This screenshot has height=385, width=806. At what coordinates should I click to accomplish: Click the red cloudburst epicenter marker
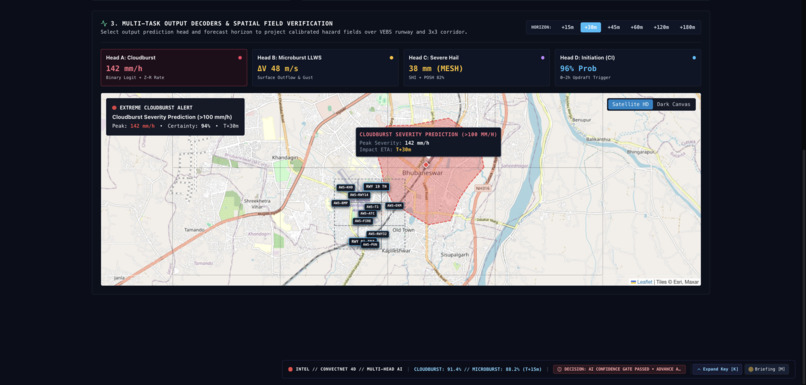[426, 164]
